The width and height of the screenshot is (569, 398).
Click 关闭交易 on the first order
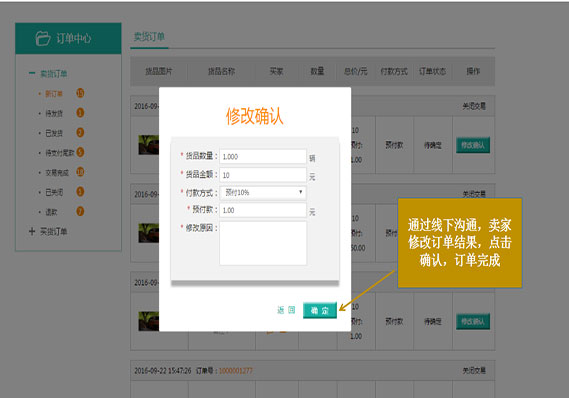pos(474,106)
